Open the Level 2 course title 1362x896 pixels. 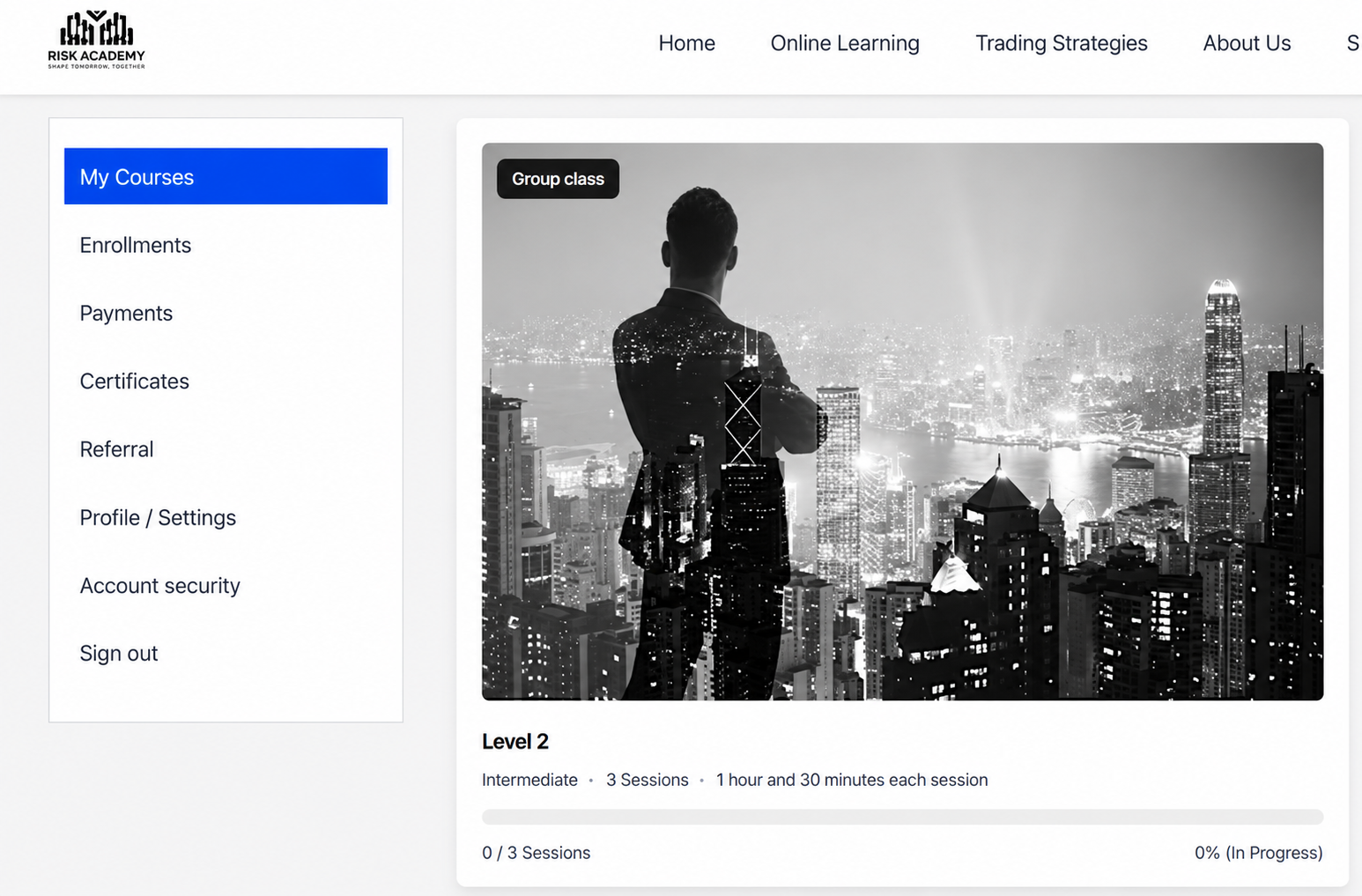tap(515, 742)
